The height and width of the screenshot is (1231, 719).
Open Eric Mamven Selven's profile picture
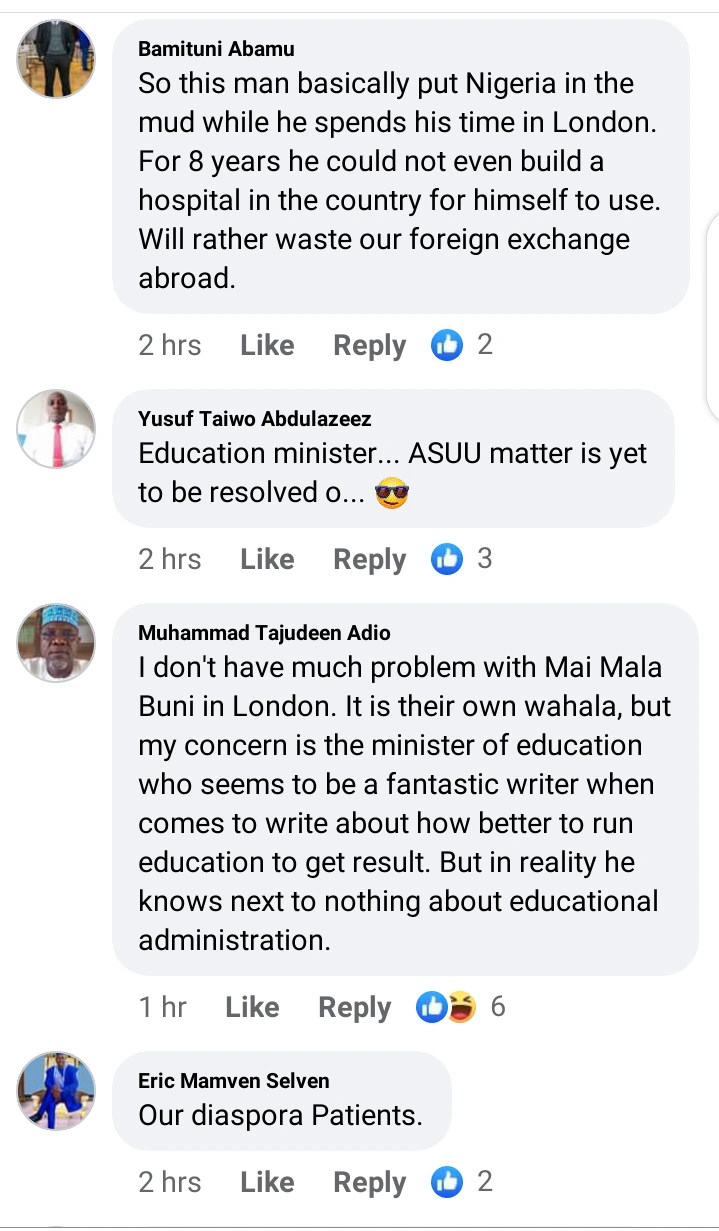click(x=56, y=1091)
